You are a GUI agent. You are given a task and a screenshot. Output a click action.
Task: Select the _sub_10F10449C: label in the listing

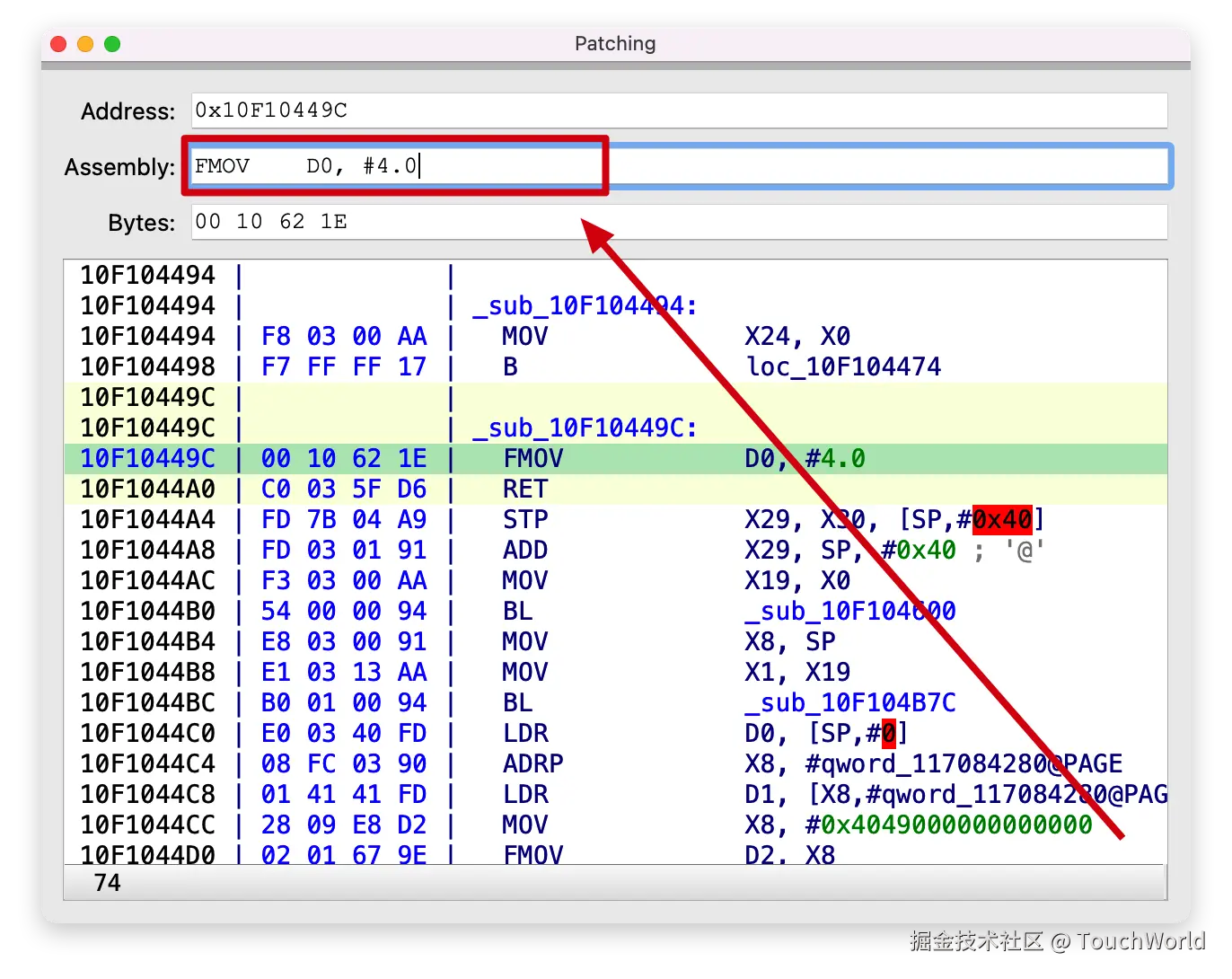(585, 428)
